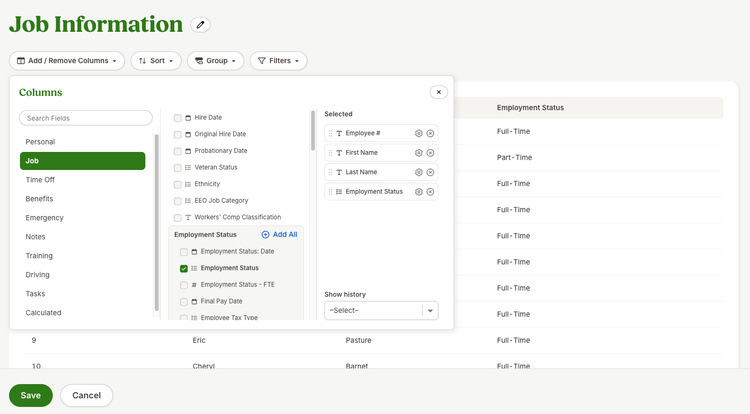Open settings gear for Last Name column
This screenshot has height=414, width=750.
pos(419,172)
